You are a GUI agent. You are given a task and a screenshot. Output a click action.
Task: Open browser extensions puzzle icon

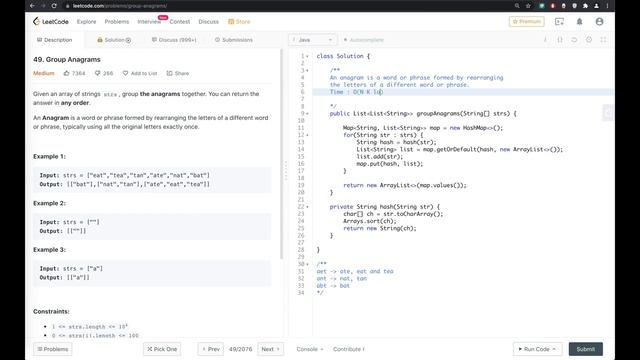point(585,6)
